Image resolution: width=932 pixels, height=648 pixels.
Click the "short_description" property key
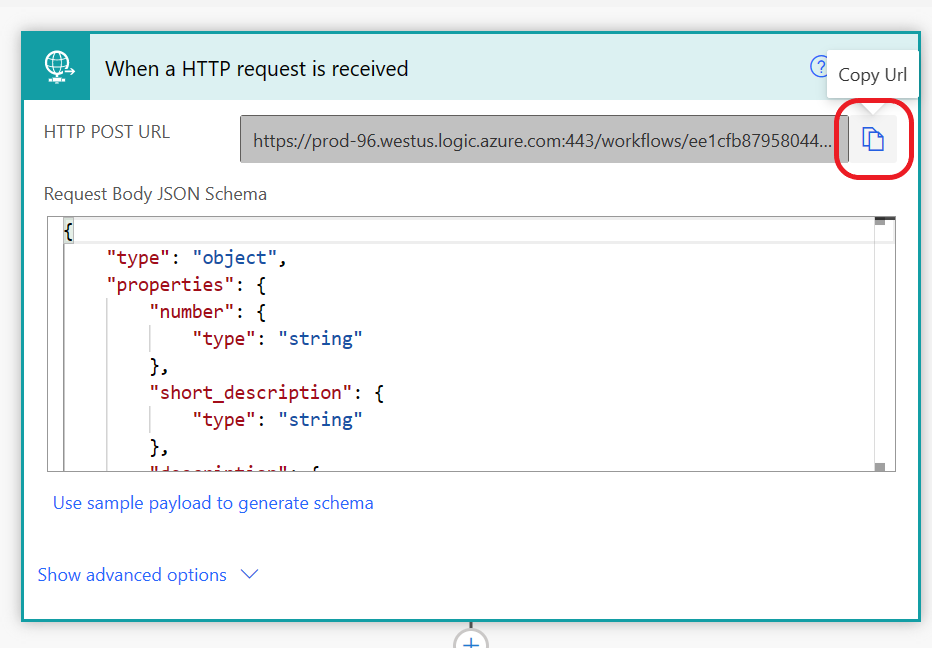[x=251, y=392]
